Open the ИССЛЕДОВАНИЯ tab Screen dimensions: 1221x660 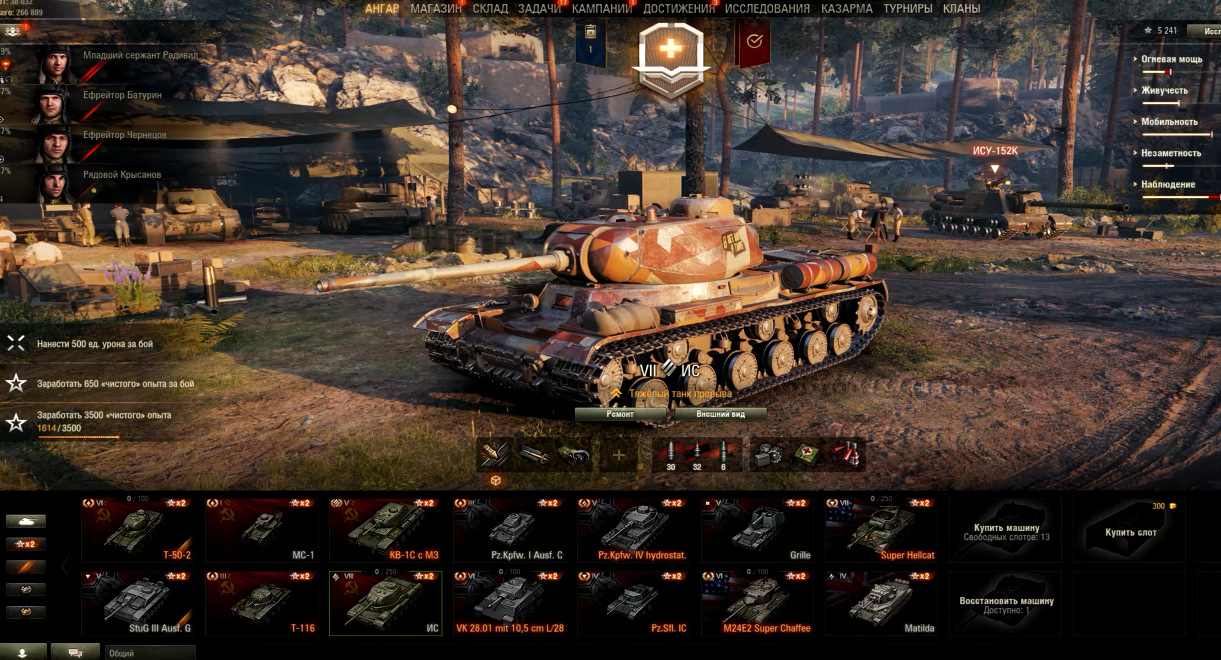767,8
